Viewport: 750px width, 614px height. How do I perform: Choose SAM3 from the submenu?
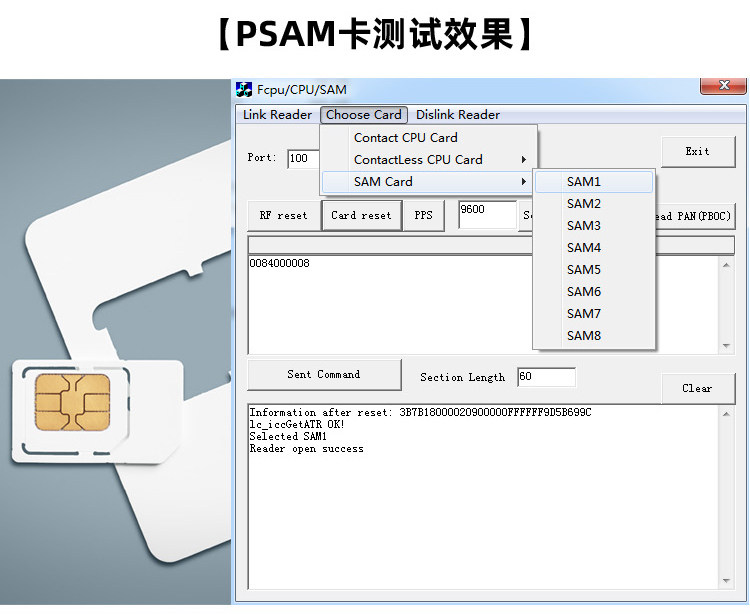[x=594, y=226]
